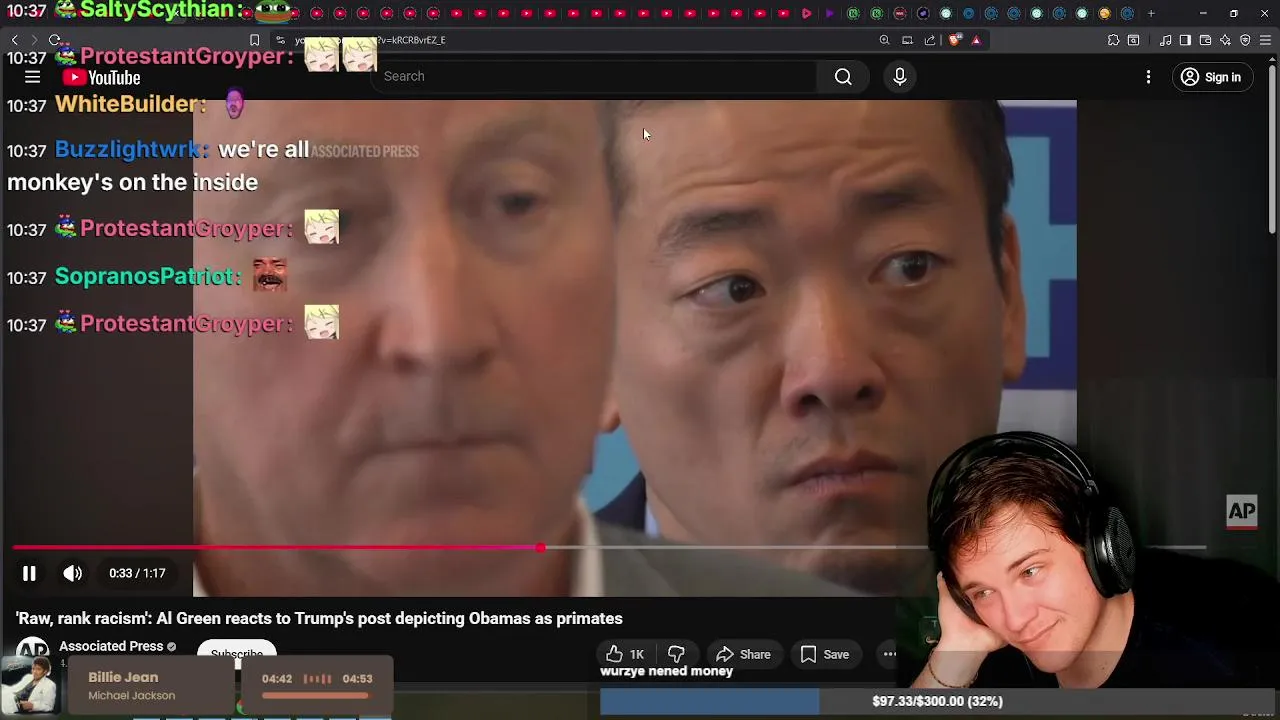Dislike the video with thumbs-down

click(676, 654)
